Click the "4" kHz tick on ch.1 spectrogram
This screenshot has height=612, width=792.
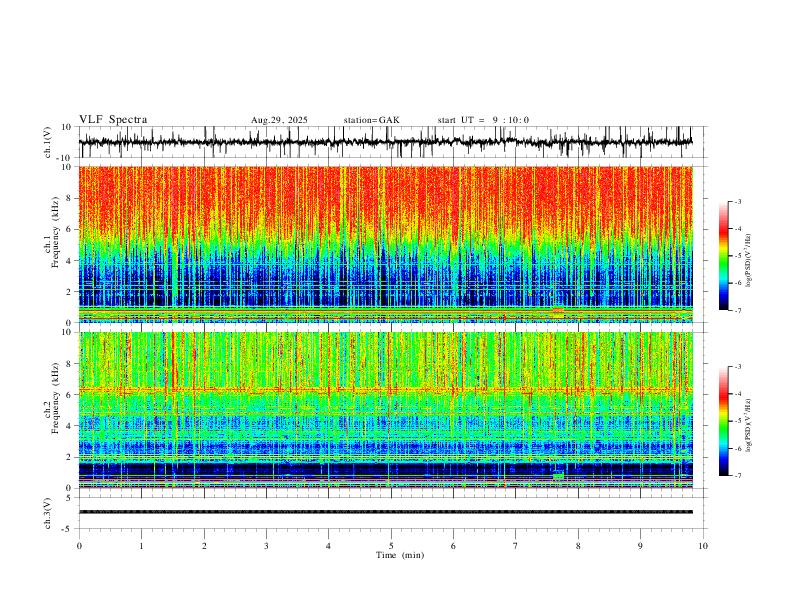pos(70,261)
